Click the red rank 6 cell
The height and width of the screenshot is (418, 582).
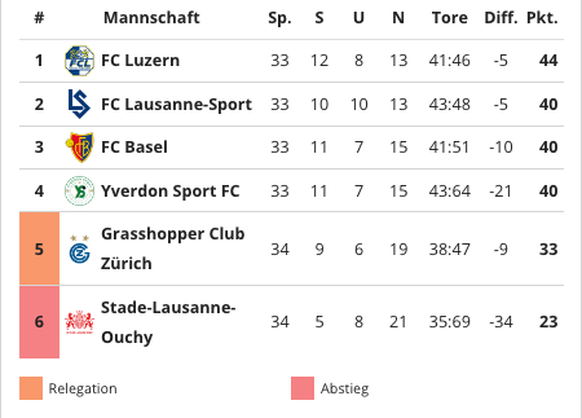39,322
